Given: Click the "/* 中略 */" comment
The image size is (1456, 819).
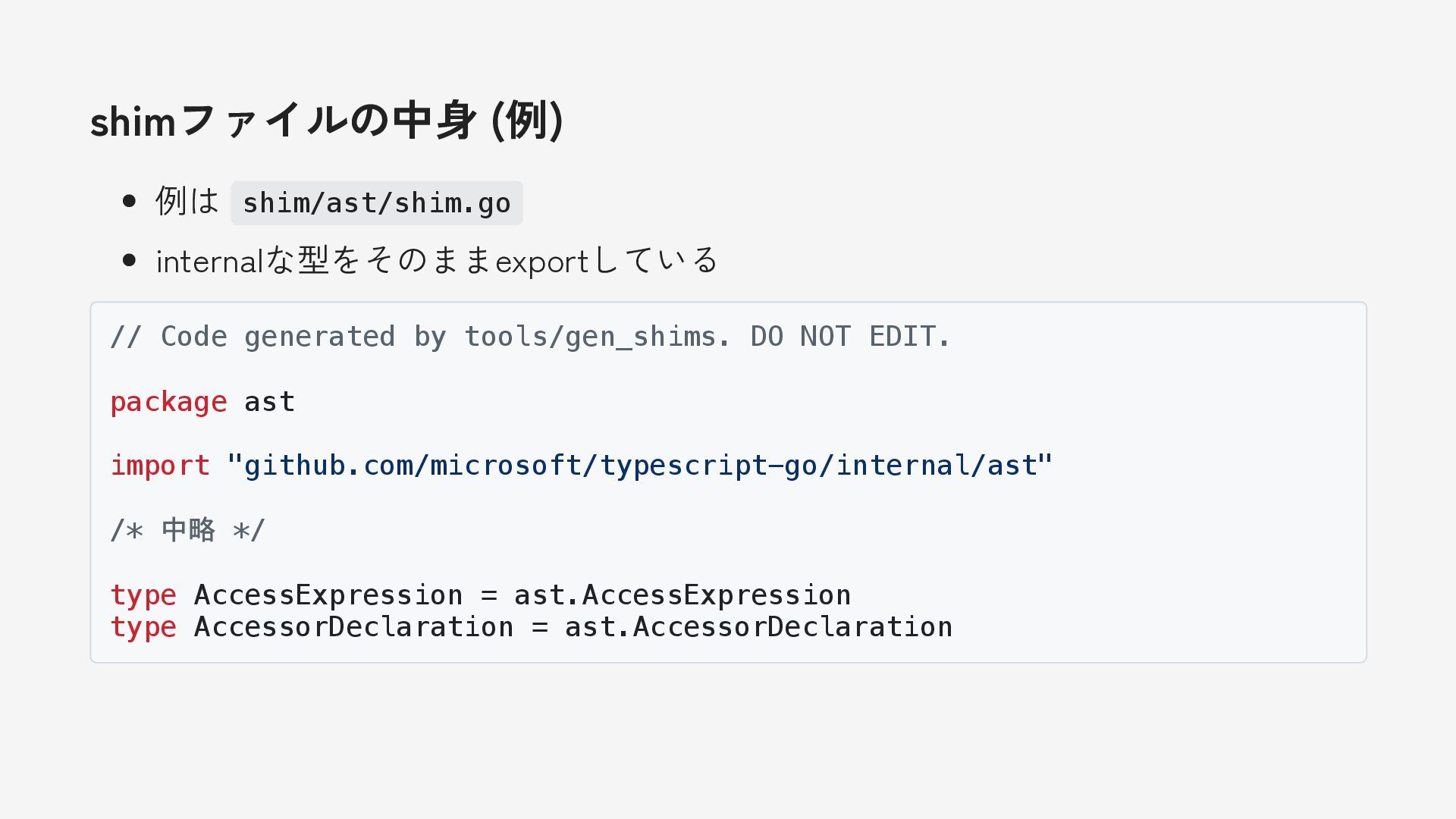Looking at the screenshot, I should point(187,530).
